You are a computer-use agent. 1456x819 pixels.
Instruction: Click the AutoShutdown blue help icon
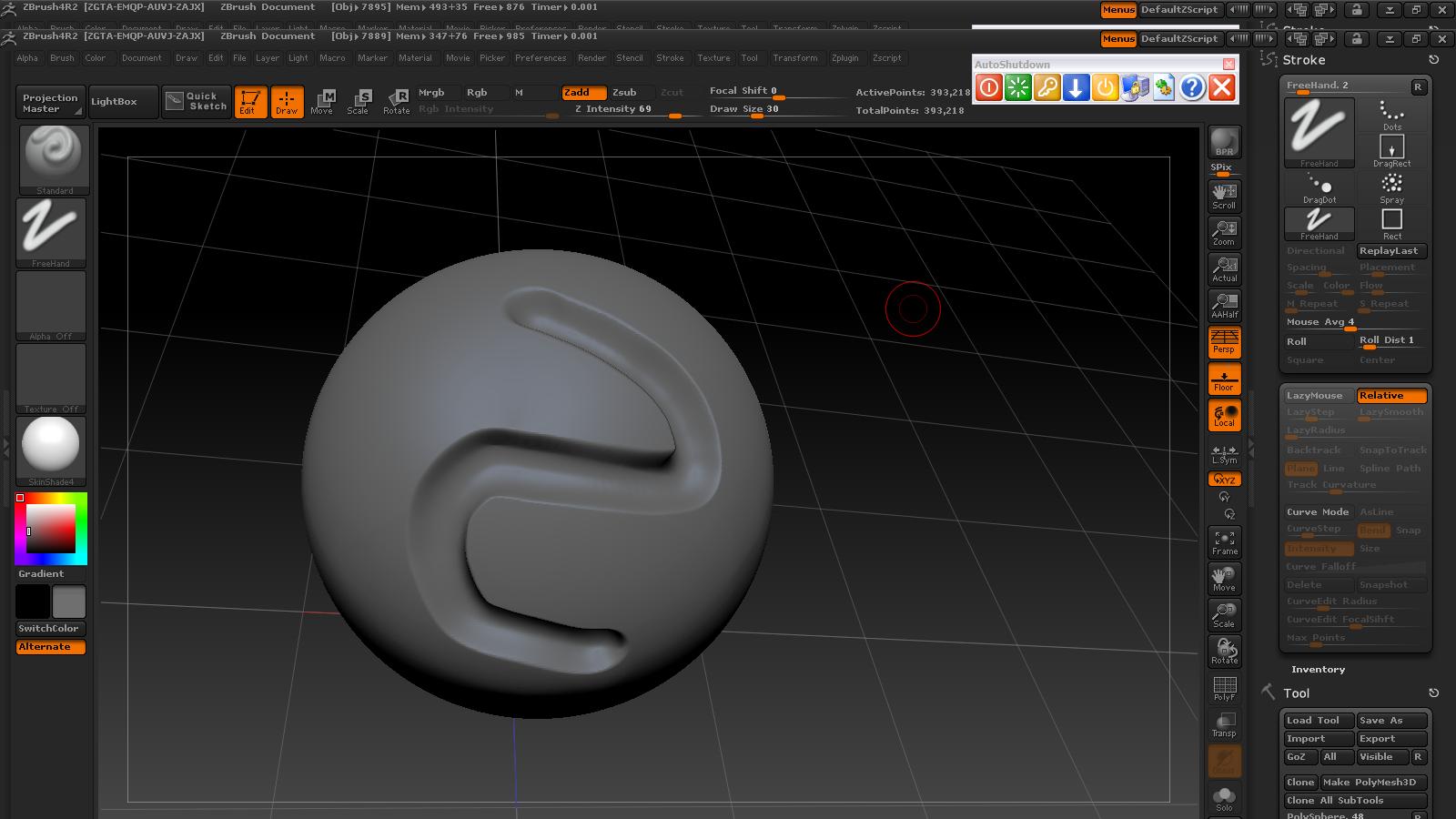click(x=1193, y=87)
